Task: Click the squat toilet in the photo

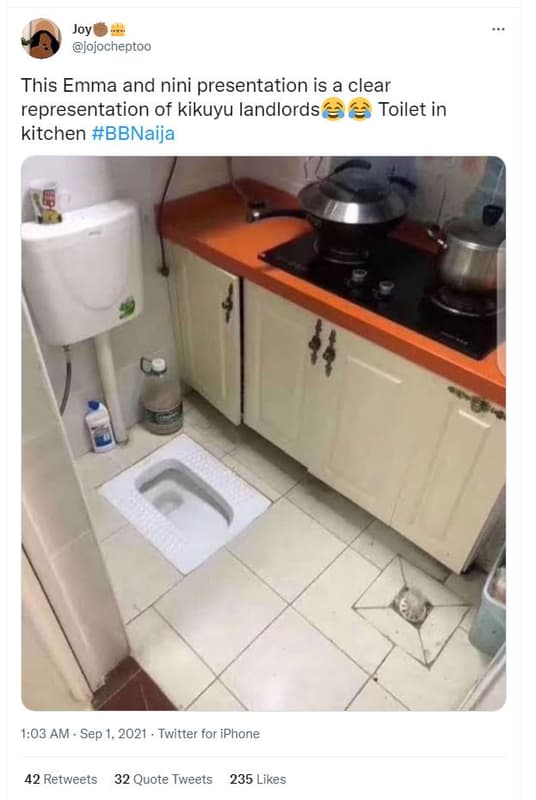Action: click(x=185, y=503)
